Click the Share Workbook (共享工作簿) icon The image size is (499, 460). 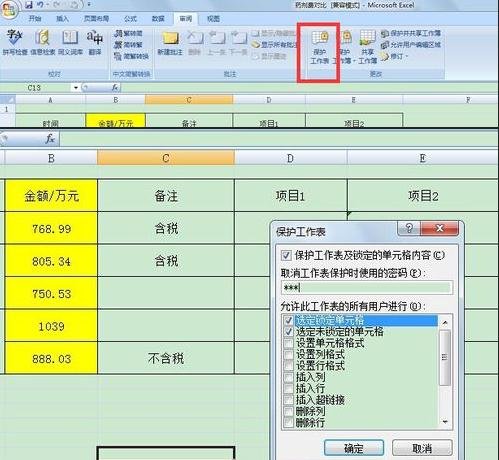coord(367,47)
